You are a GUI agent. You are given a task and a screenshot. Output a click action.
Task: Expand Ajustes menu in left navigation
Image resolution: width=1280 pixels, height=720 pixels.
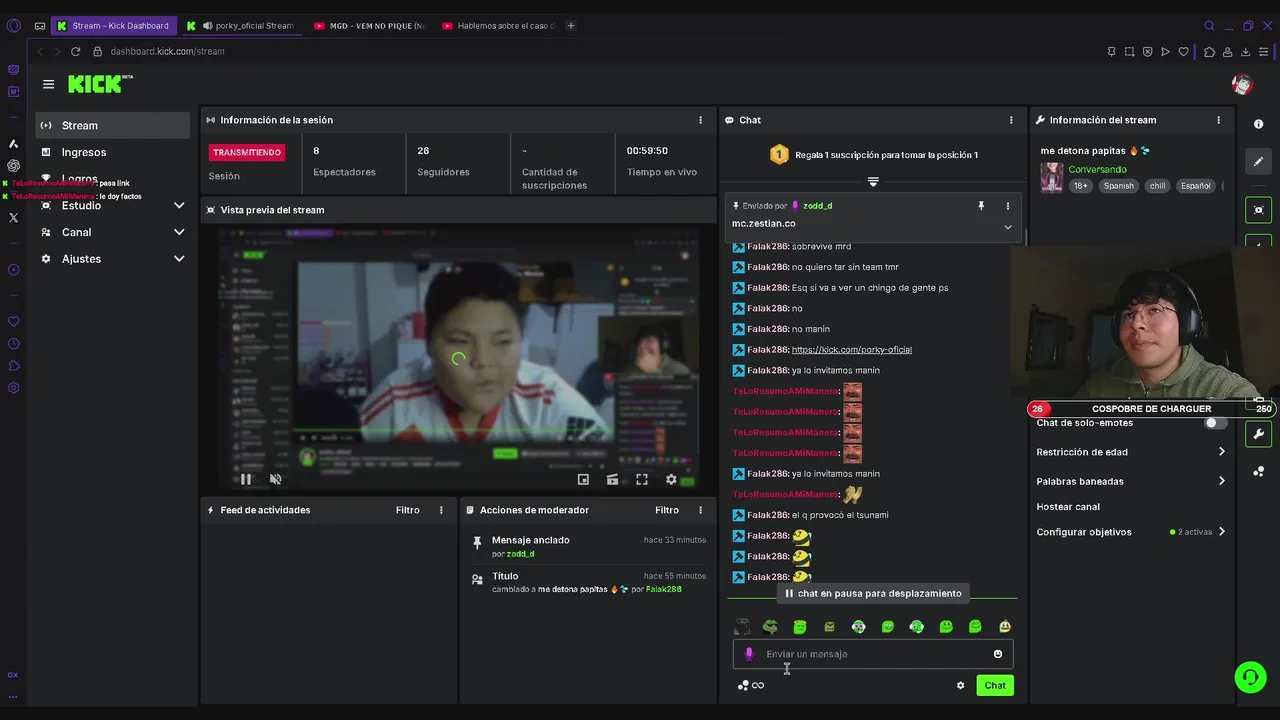tap(113, 259)
